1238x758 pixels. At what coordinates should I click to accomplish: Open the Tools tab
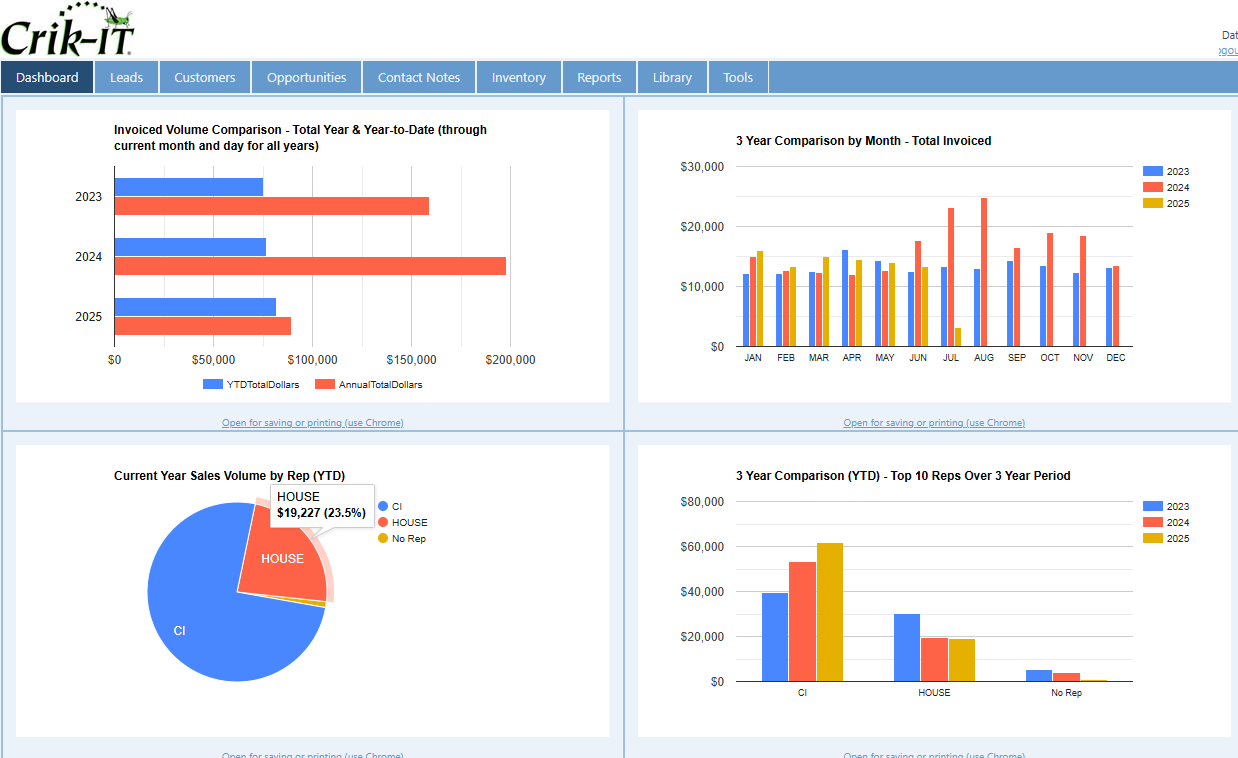[x=738, y=77]
